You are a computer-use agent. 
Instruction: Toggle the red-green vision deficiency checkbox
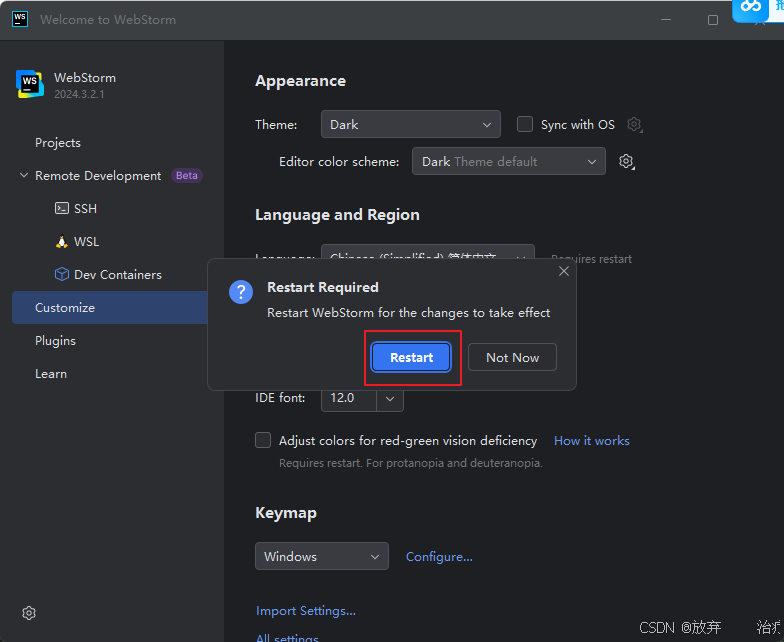click(x=263, y=440)
